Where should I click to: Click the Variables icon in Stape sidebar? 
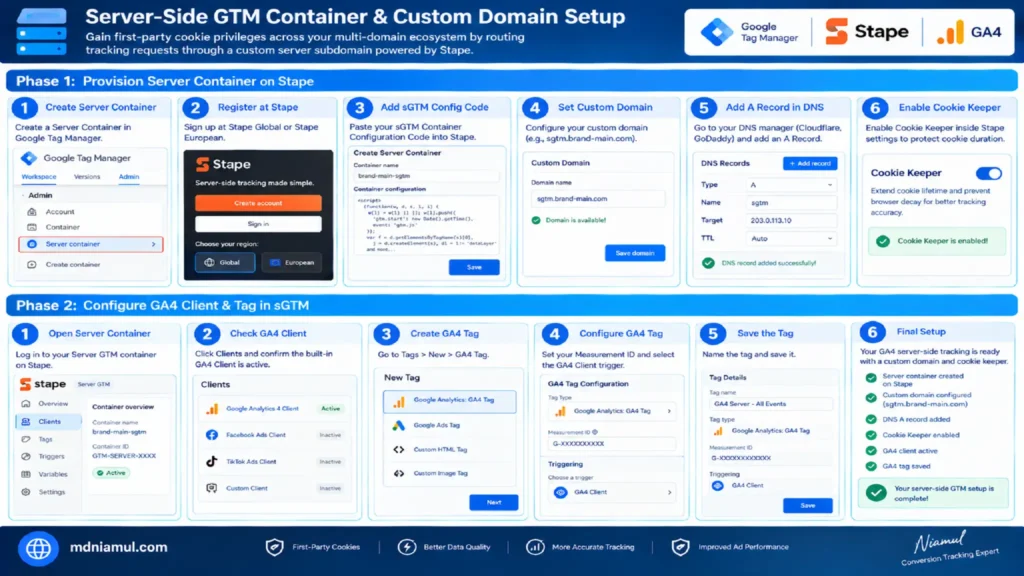click(x=26, y=474)
